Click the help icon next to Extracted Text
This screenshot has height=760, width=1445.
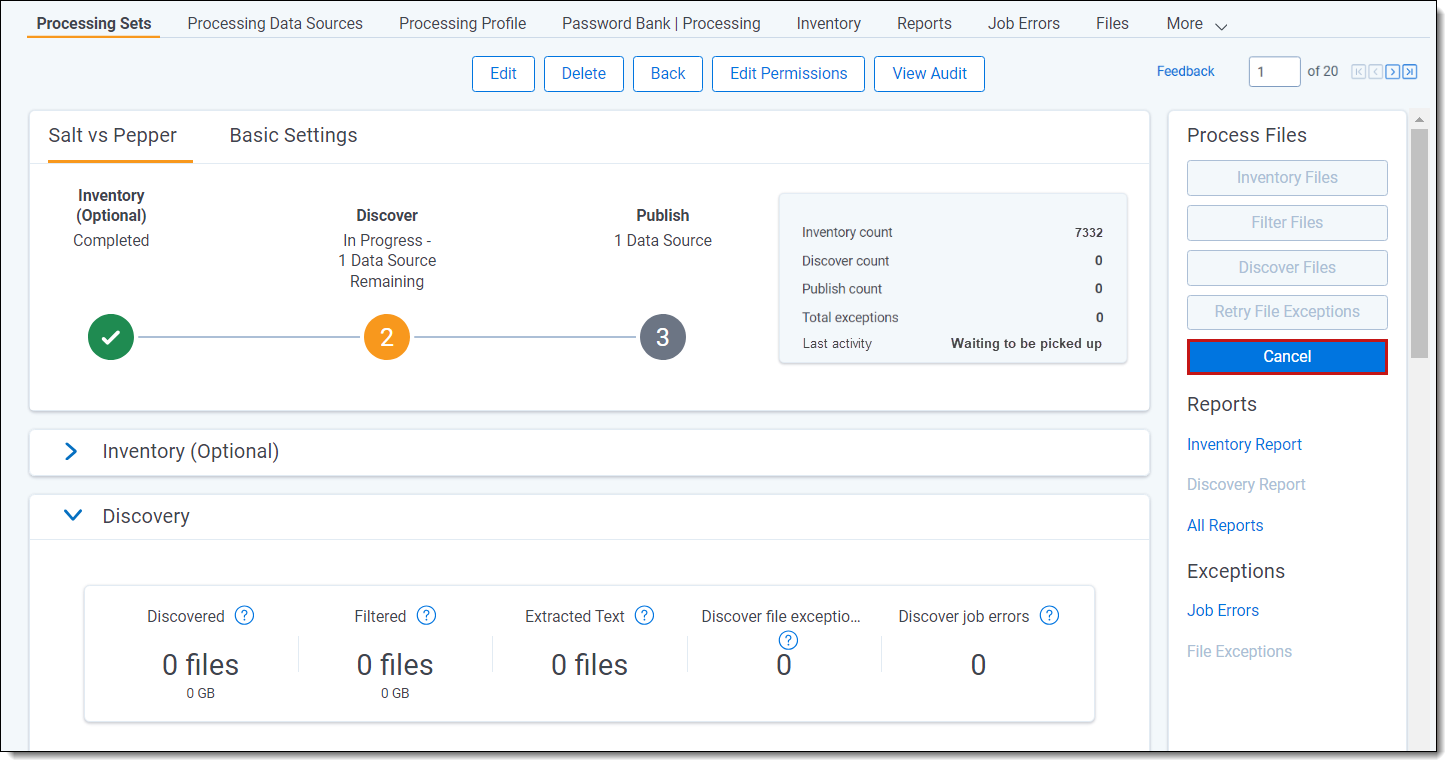644,615
